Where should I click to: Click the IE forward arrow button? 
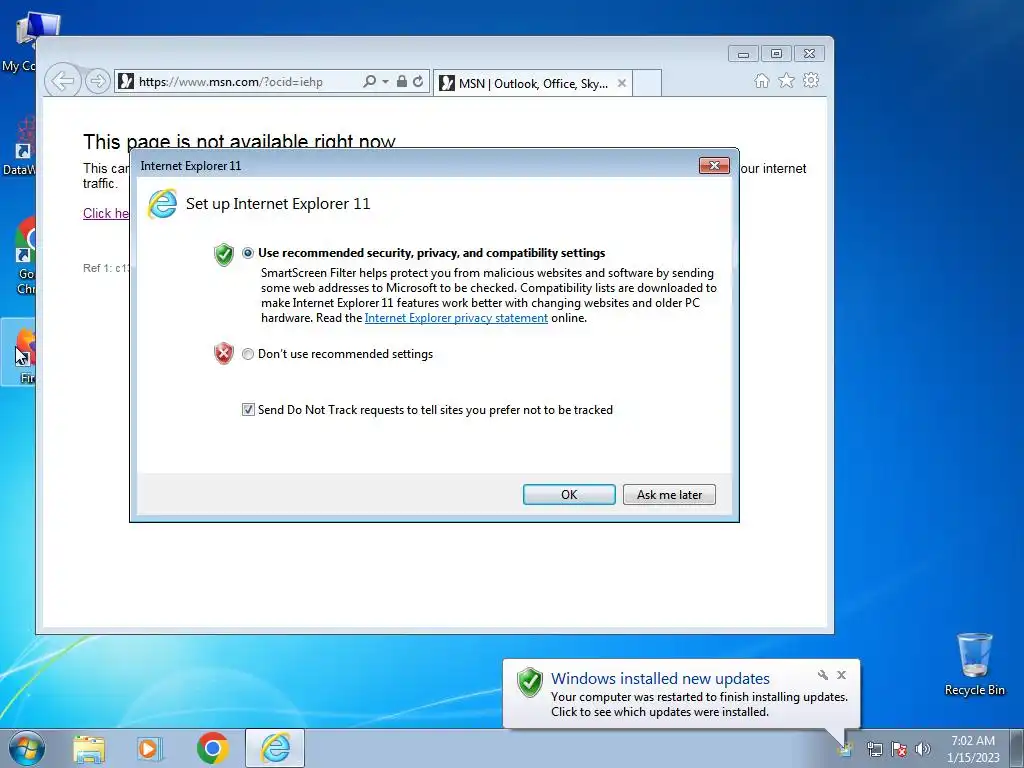98,82
